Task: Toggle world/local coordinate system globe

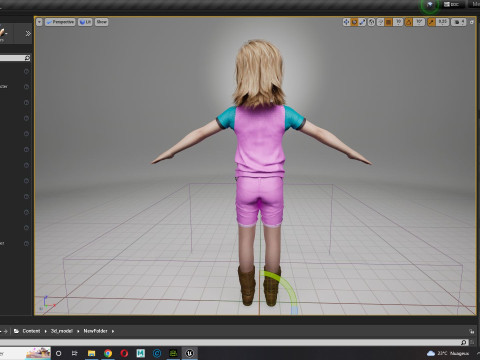Action: click(x=371, y=22)
